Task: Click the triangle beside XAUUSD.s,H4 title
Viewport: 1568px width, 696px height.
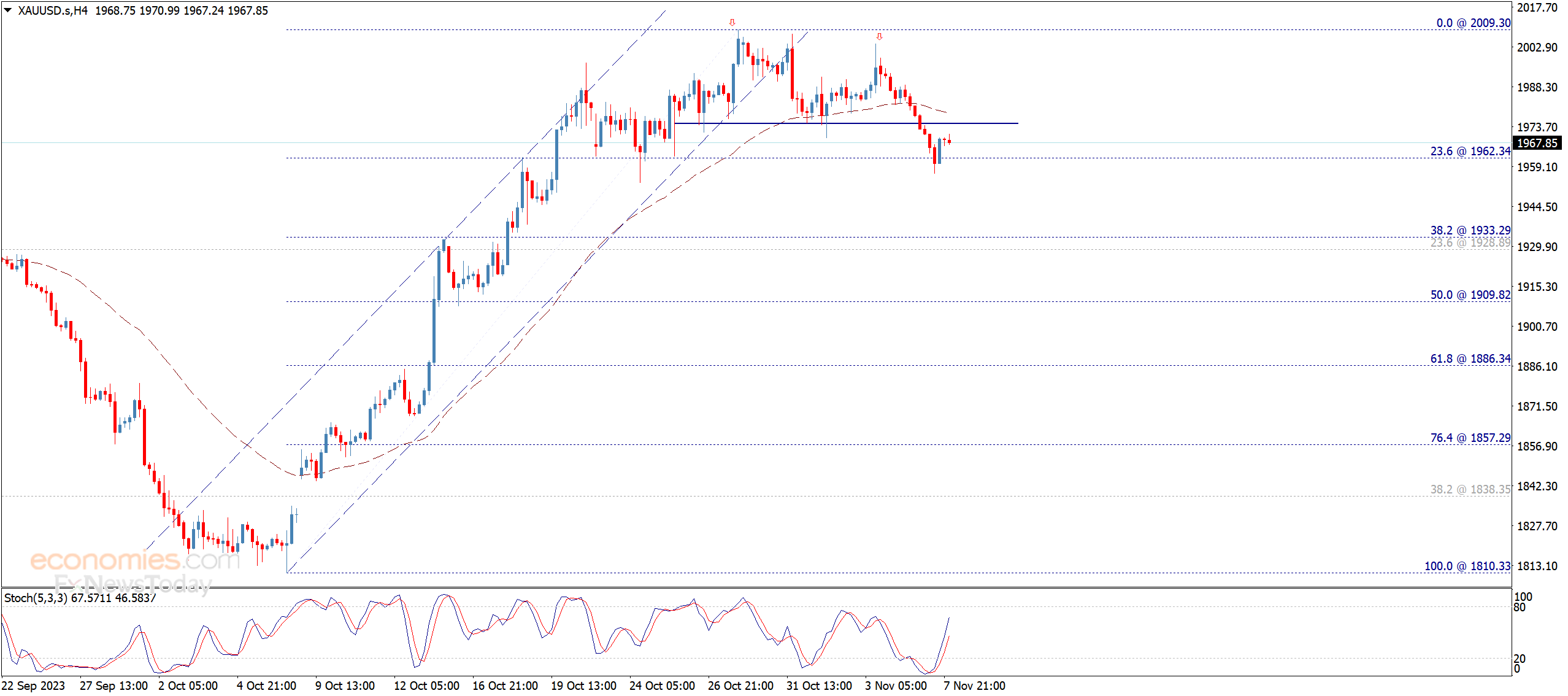Action: pyautogui.click(x=8, y=10)
